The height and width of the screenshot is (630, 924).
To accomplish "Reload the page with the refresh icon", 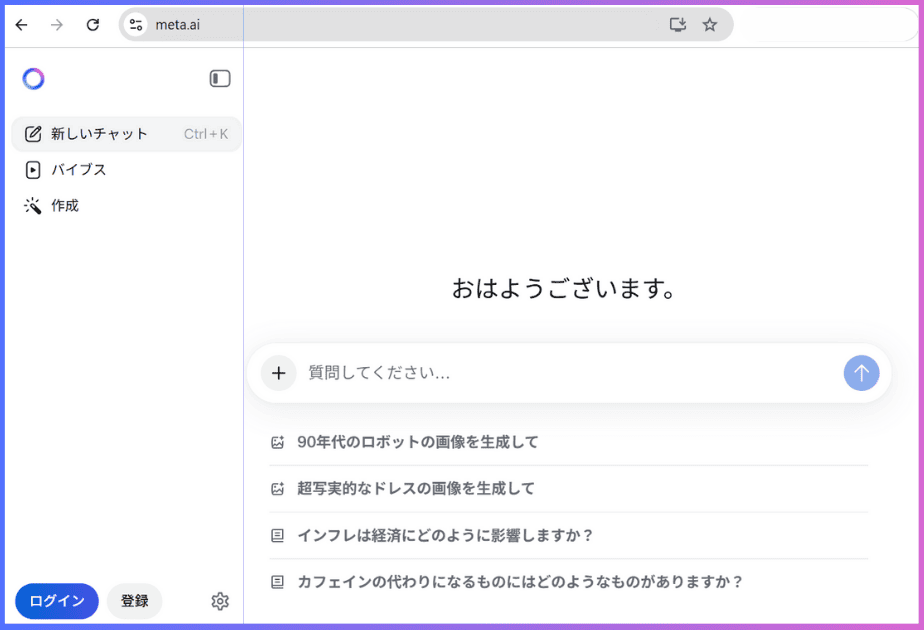I will coord(92,25).
